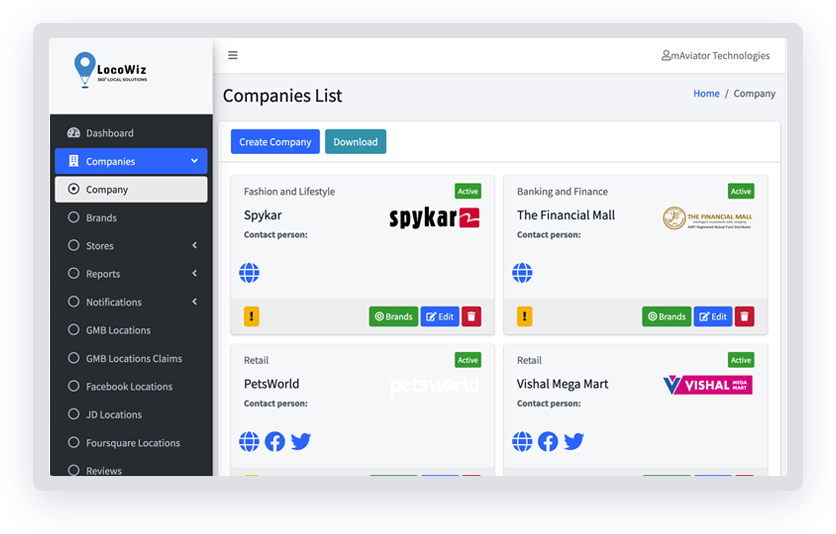Select the Company radio item in sidebar
The height and width of the screenshot is (534, 836).
(x=131, y=190)
